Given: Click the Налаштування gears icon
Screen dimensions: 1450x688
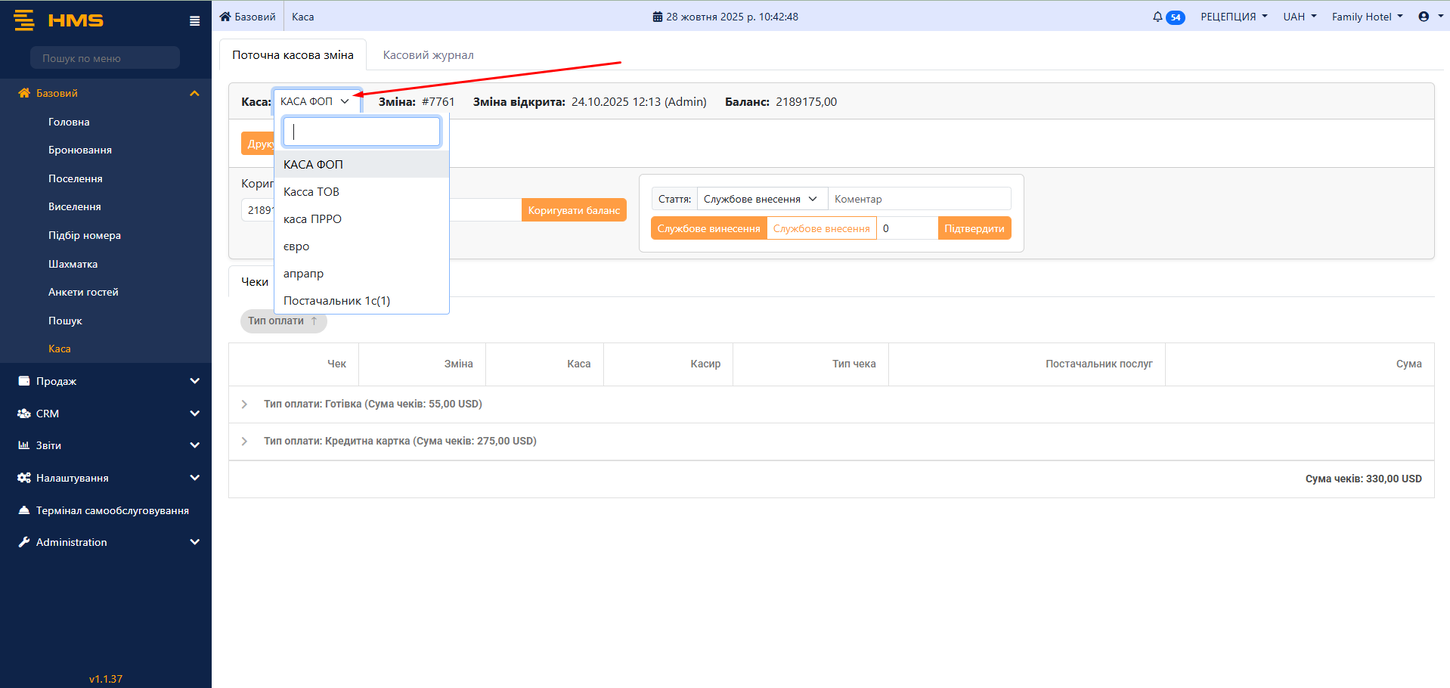Looking at the screenshot, I should coord(24,478).
